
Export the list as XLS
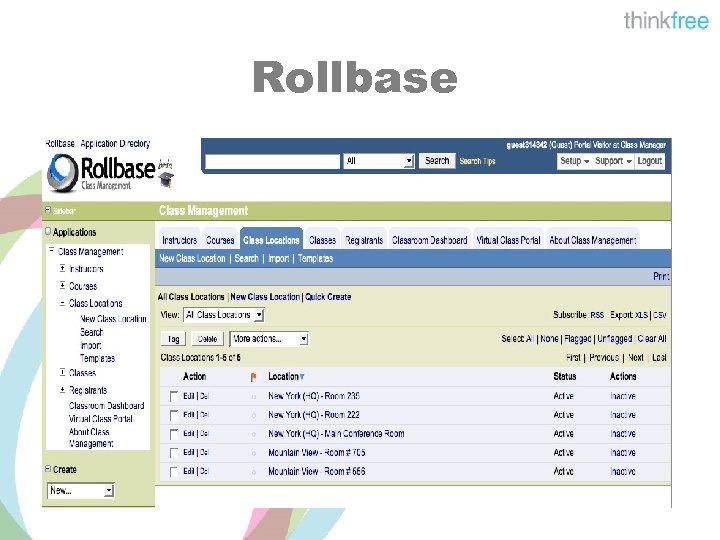tap(641, 315)
